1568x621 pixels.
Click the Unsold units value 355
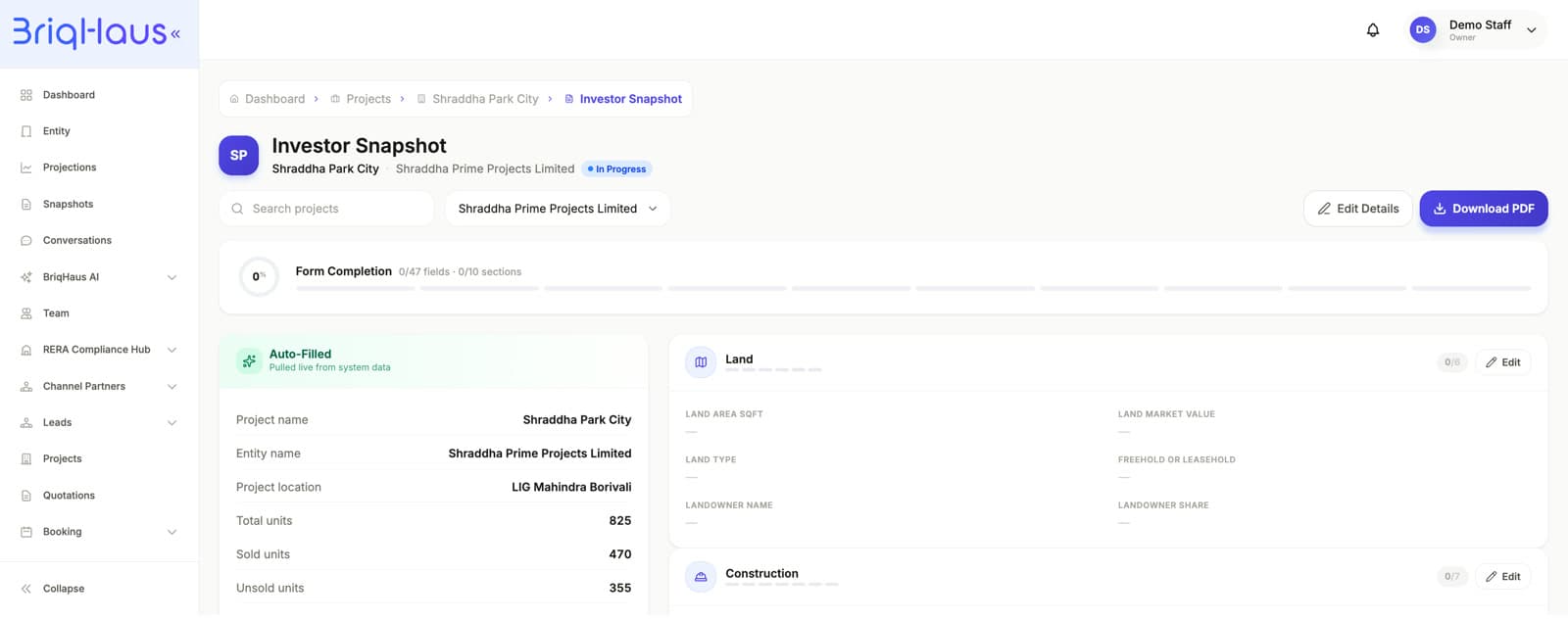[620, 589]
